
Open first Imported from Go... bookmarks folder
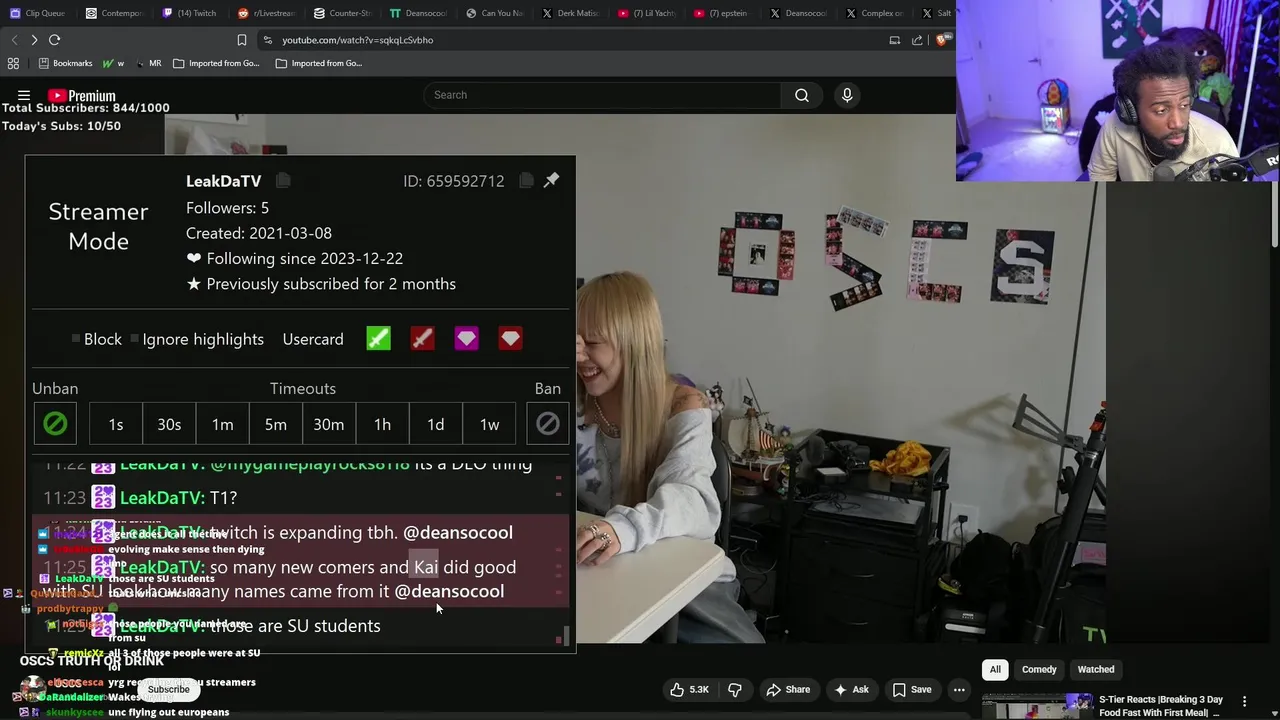click(216, 63)
